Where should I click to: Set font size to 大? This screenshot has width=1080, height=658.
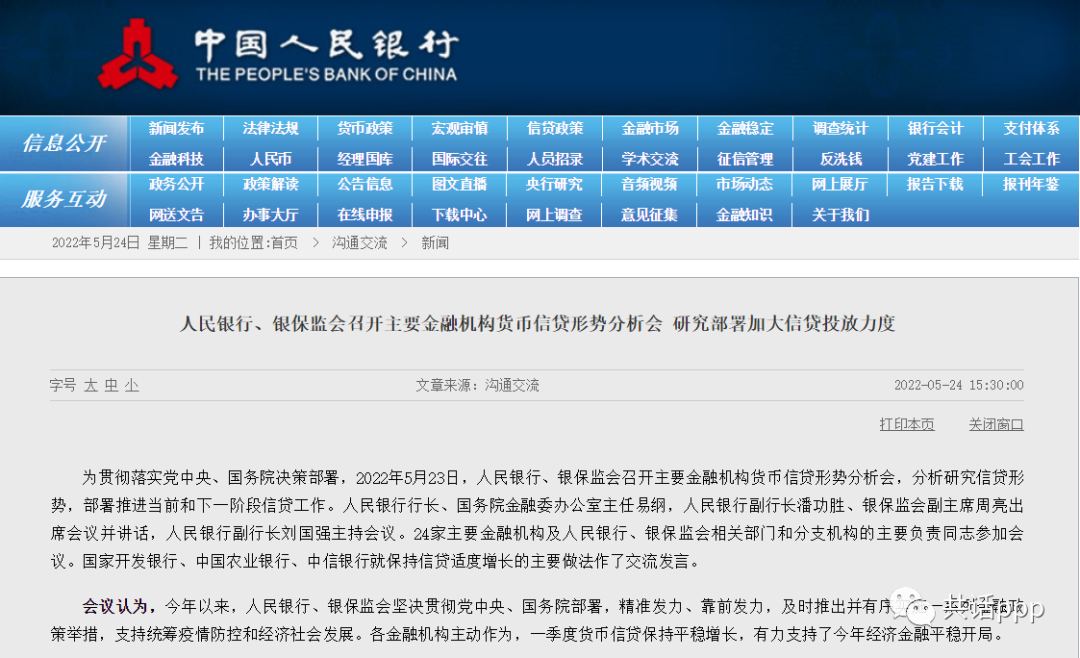click(90, 385)
